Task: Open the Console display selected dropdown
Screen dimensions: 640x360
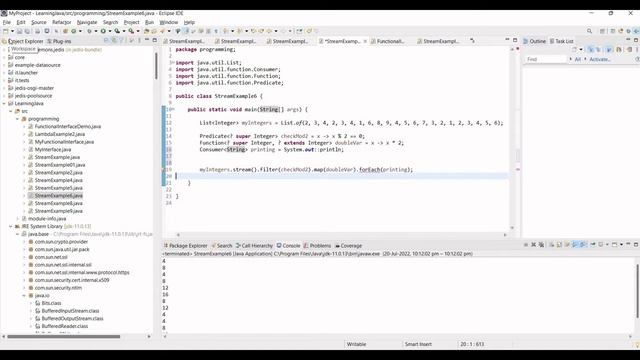Action: [x=607, y=245]
